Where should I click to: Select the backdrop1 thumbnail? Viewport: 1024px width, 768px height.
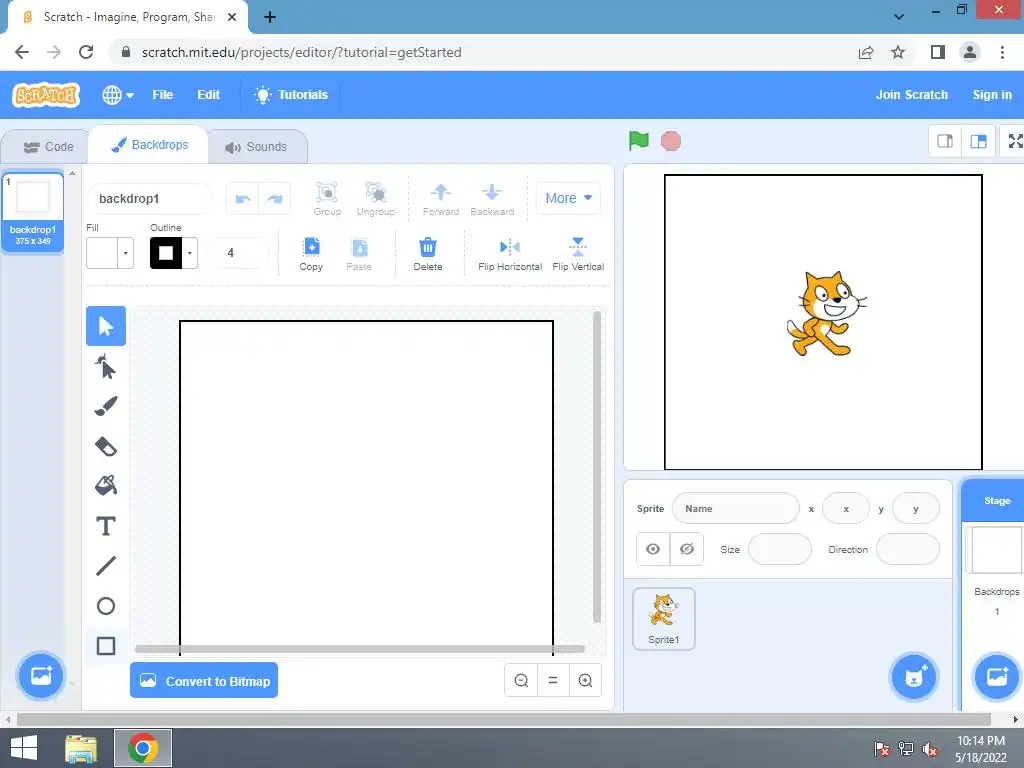[x=33, y=212]
